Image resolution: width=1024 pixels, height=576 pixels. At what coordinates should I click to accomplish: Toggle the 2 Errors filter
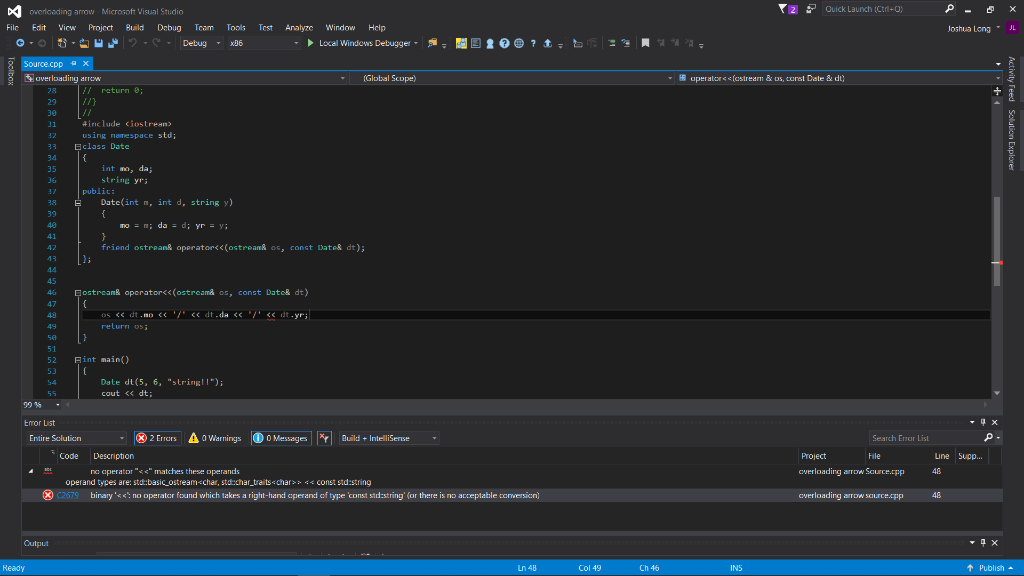[157, 438]
